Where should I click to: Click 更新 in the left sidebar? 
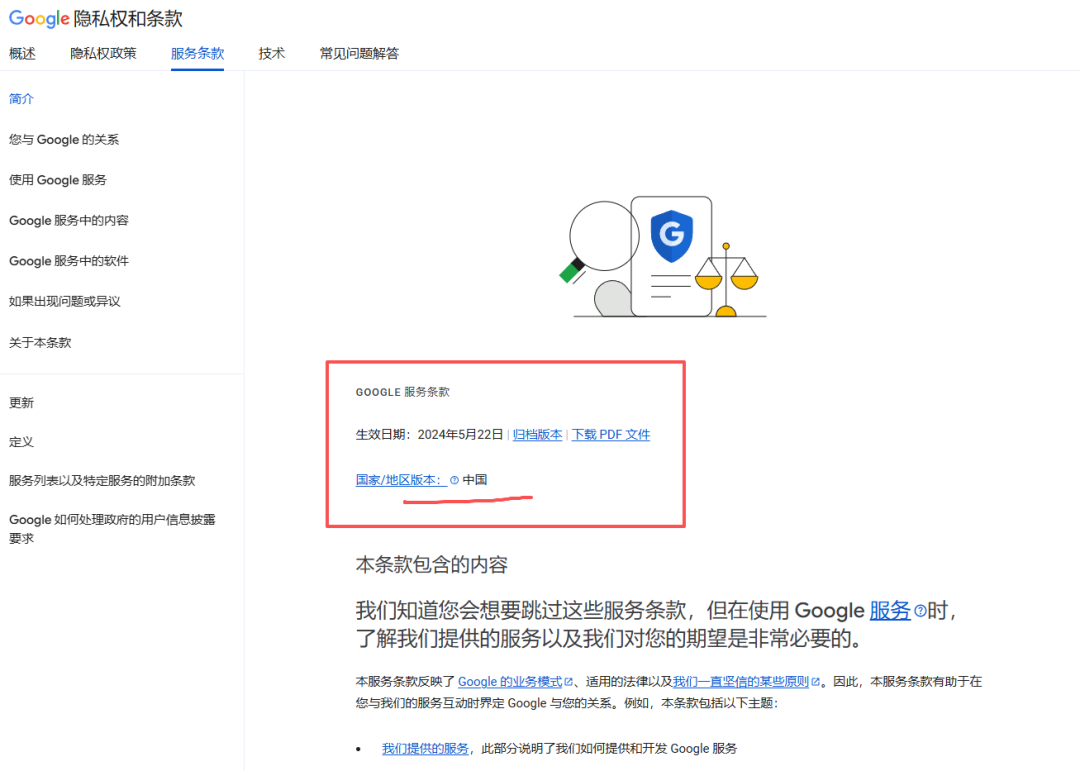click(21, 402)
